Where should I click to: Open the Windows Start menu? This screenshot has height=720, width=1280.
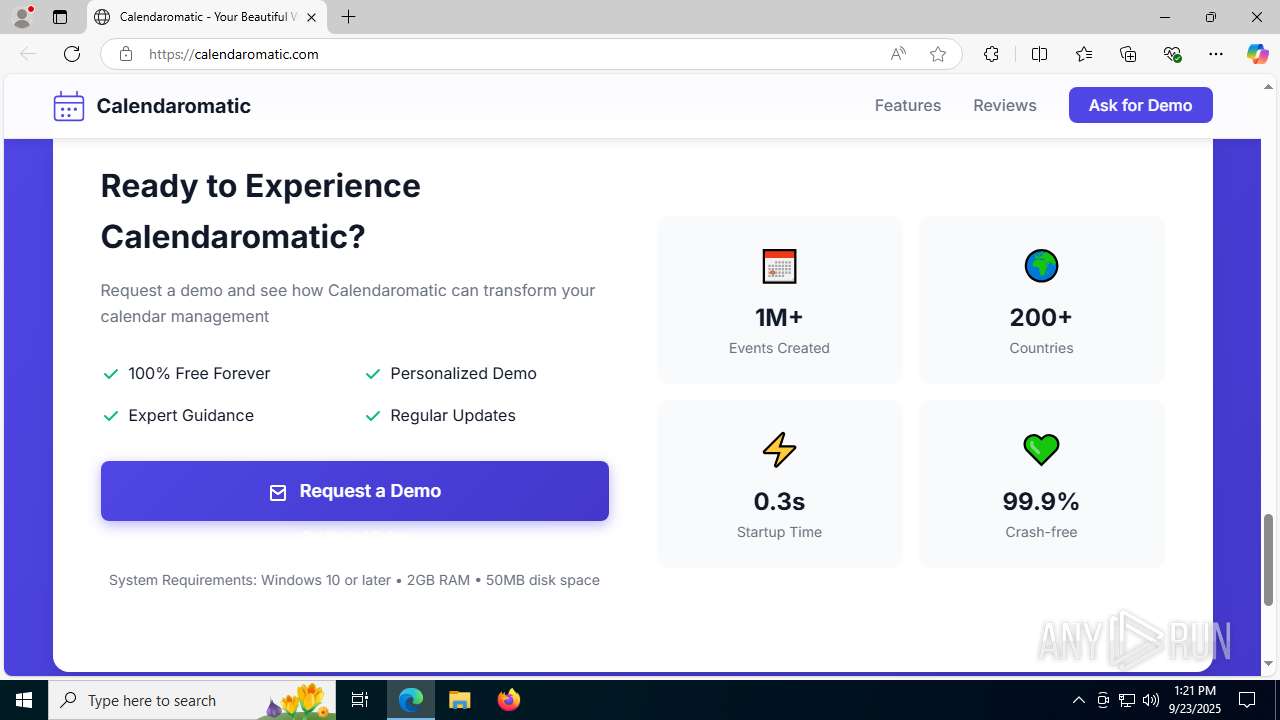(x=24, y=700)
